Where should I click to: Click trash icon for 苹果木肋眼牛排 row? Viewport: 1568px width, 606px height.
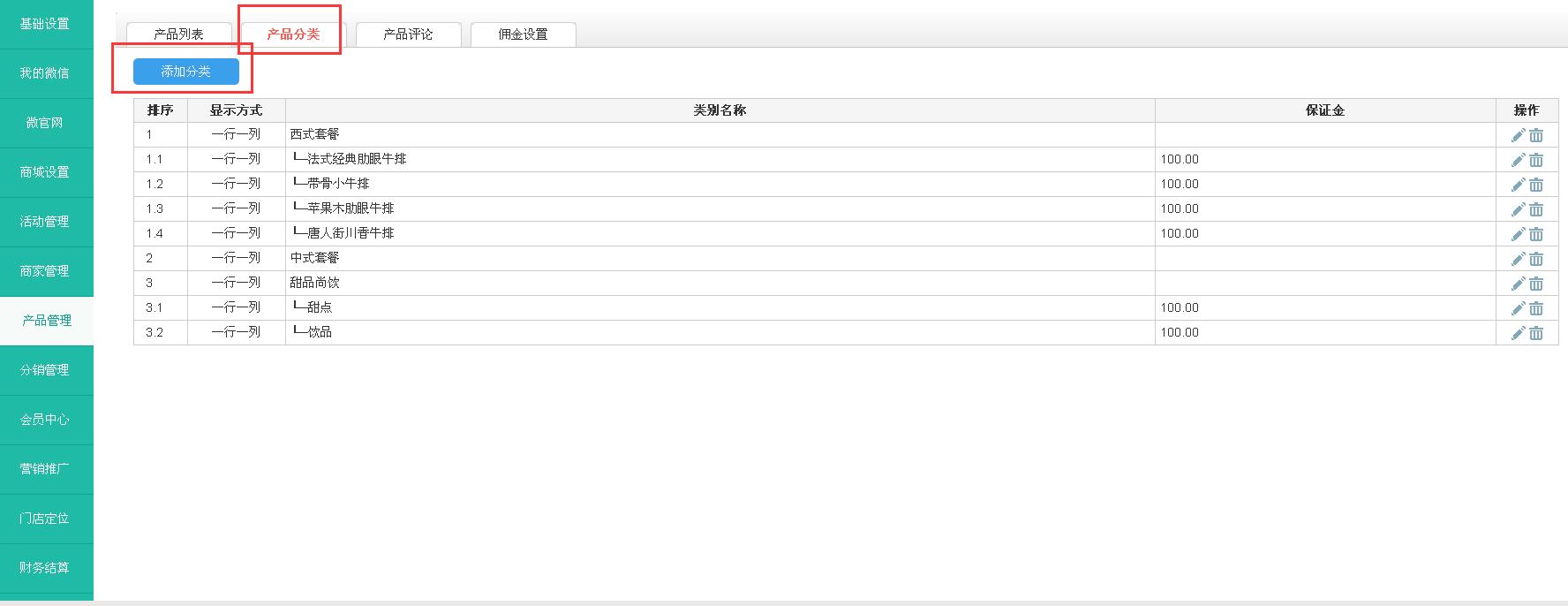1536,209
